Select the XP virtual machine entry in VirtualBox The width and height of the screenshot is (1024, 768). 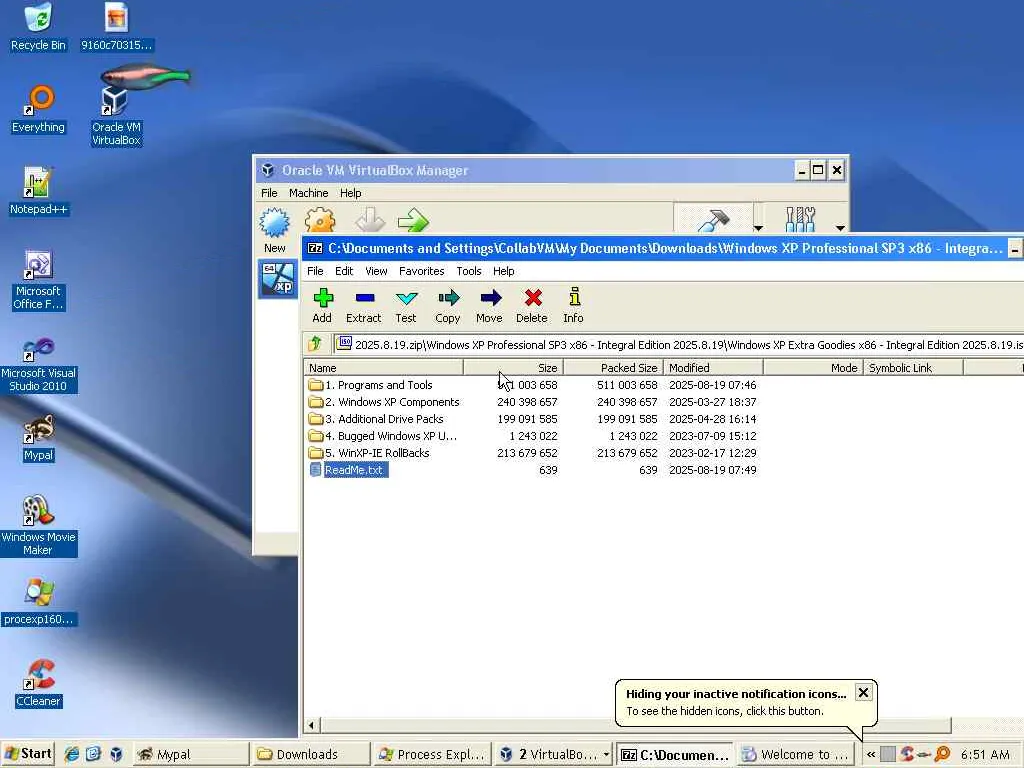278,279
